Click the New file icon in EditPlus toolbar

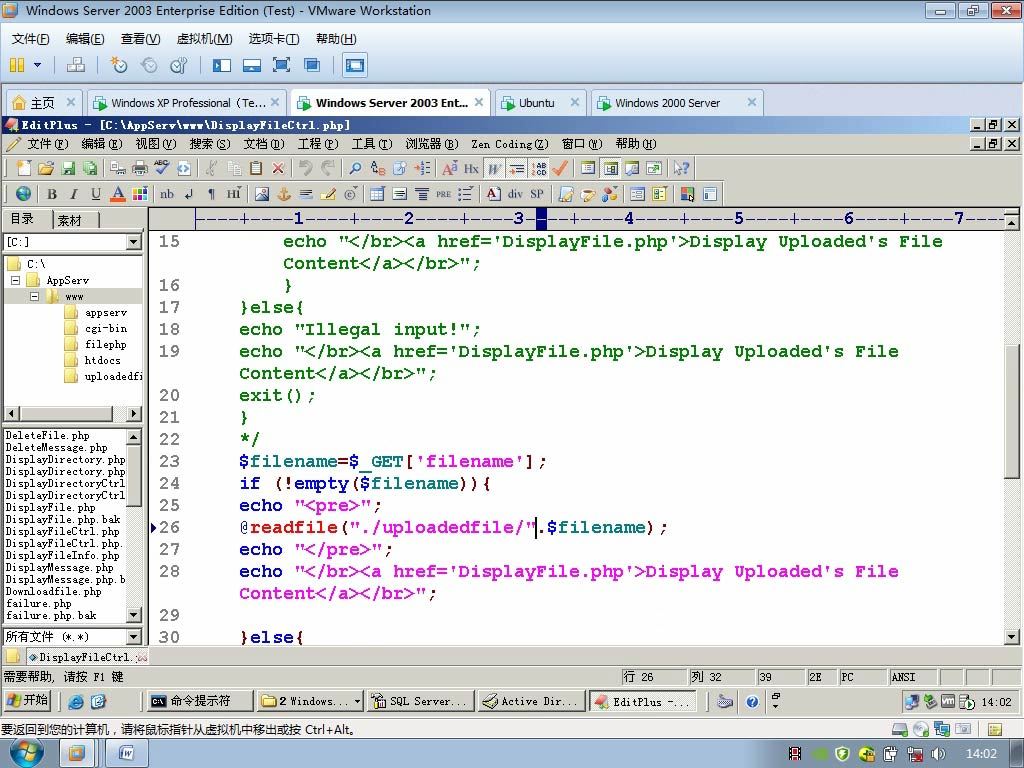click(x=24, y=168)
